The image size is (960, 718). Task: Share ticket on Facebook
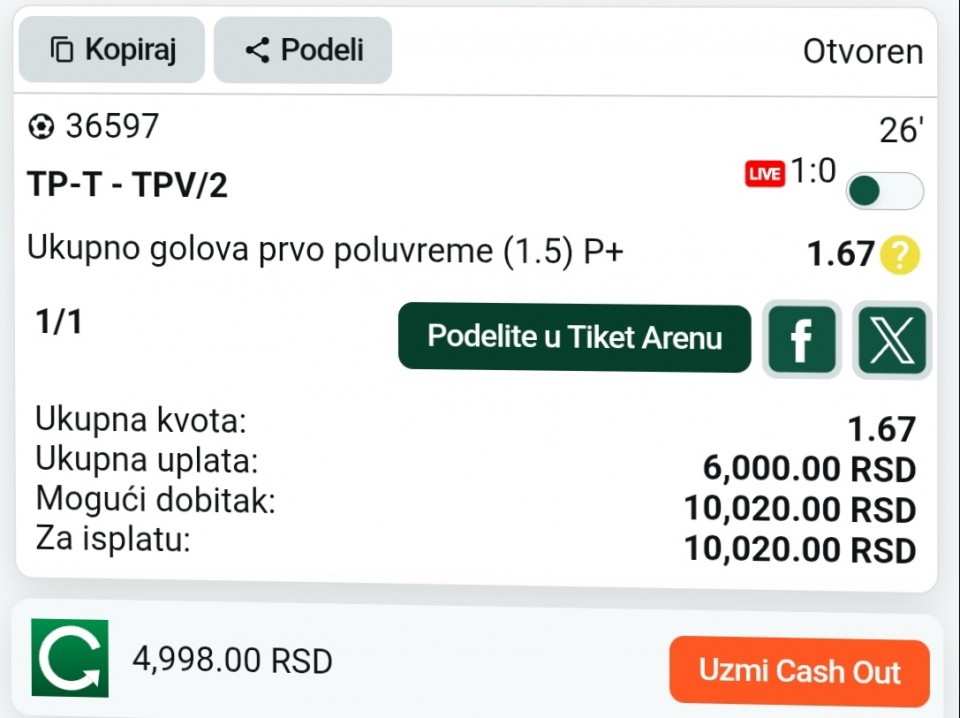801,340
